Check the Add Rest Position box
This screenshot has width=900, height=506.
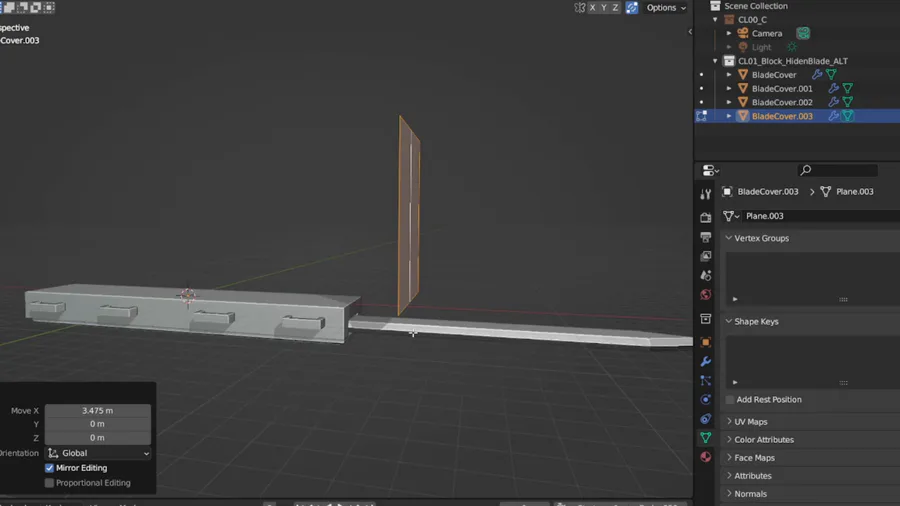(730, 399)
